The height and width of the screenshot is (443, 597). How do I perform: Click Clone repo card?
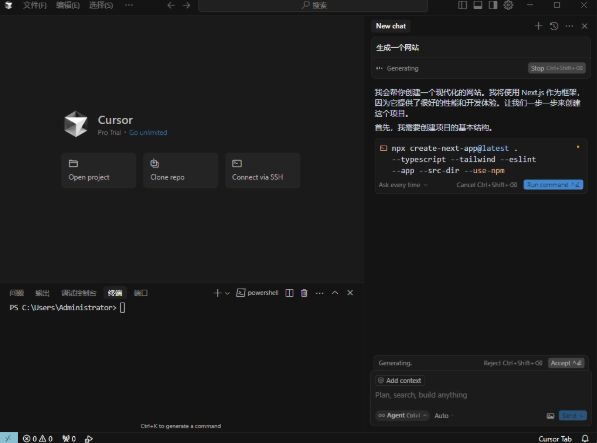coord(180,170)
